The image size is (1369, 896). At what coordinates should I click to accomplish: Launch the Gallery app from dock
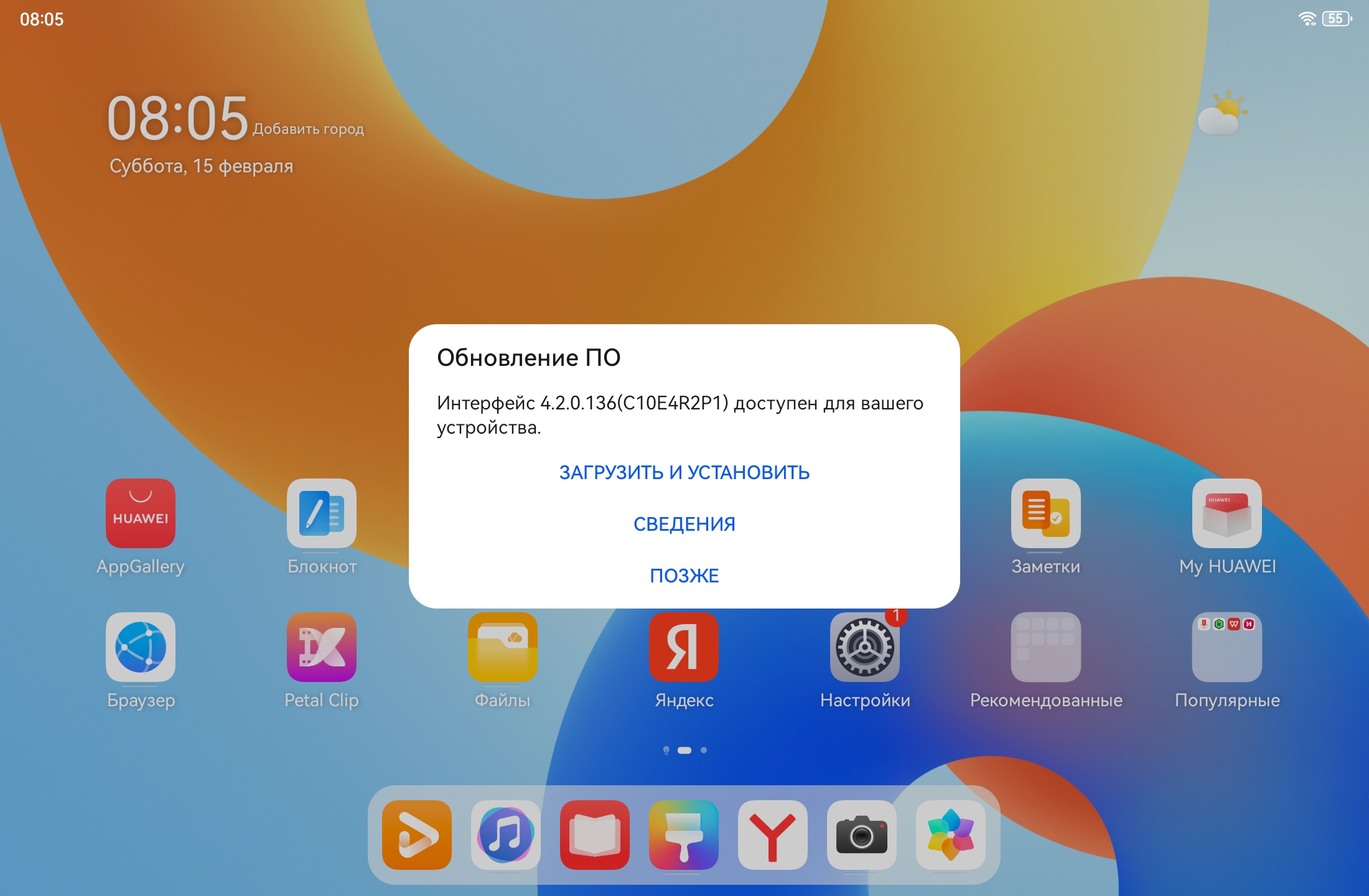pos(951,835)
